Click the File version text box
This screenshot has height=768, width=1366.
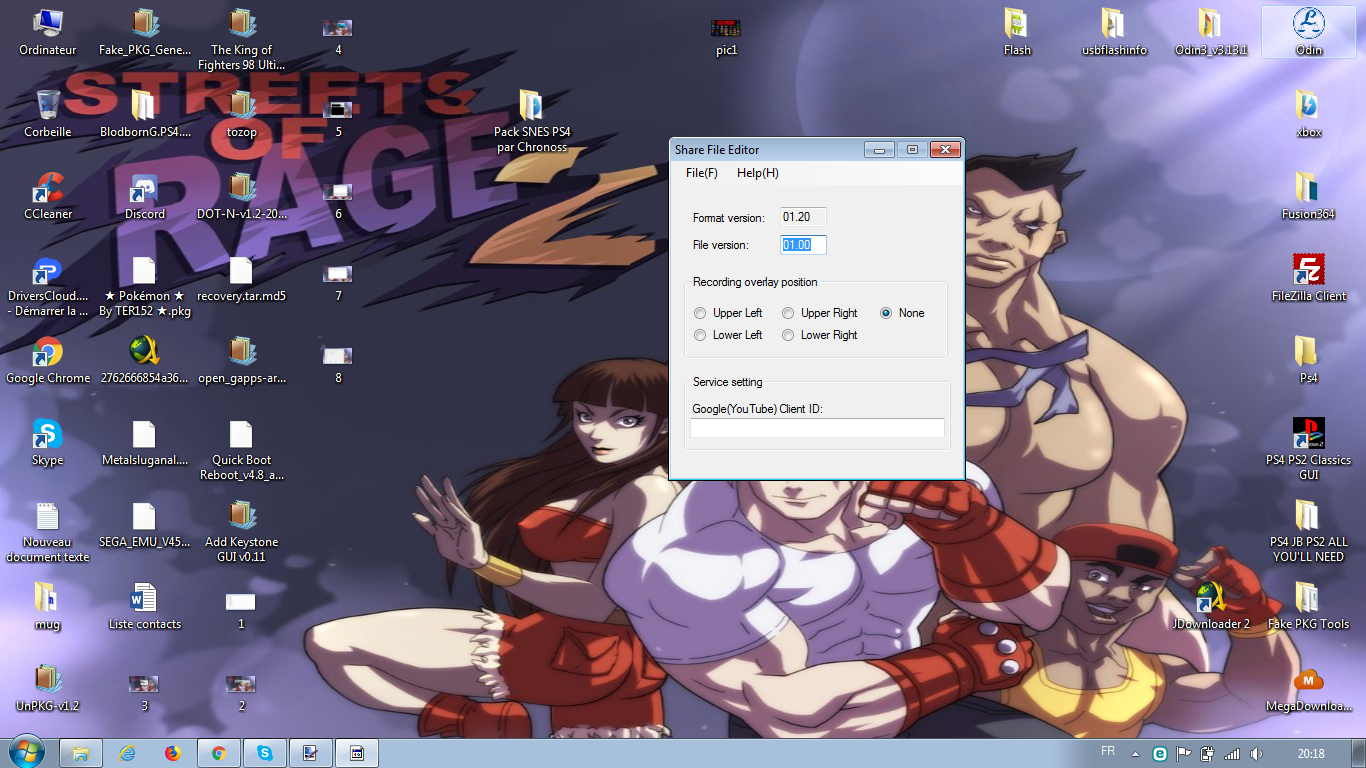click(x=803, y=245)
